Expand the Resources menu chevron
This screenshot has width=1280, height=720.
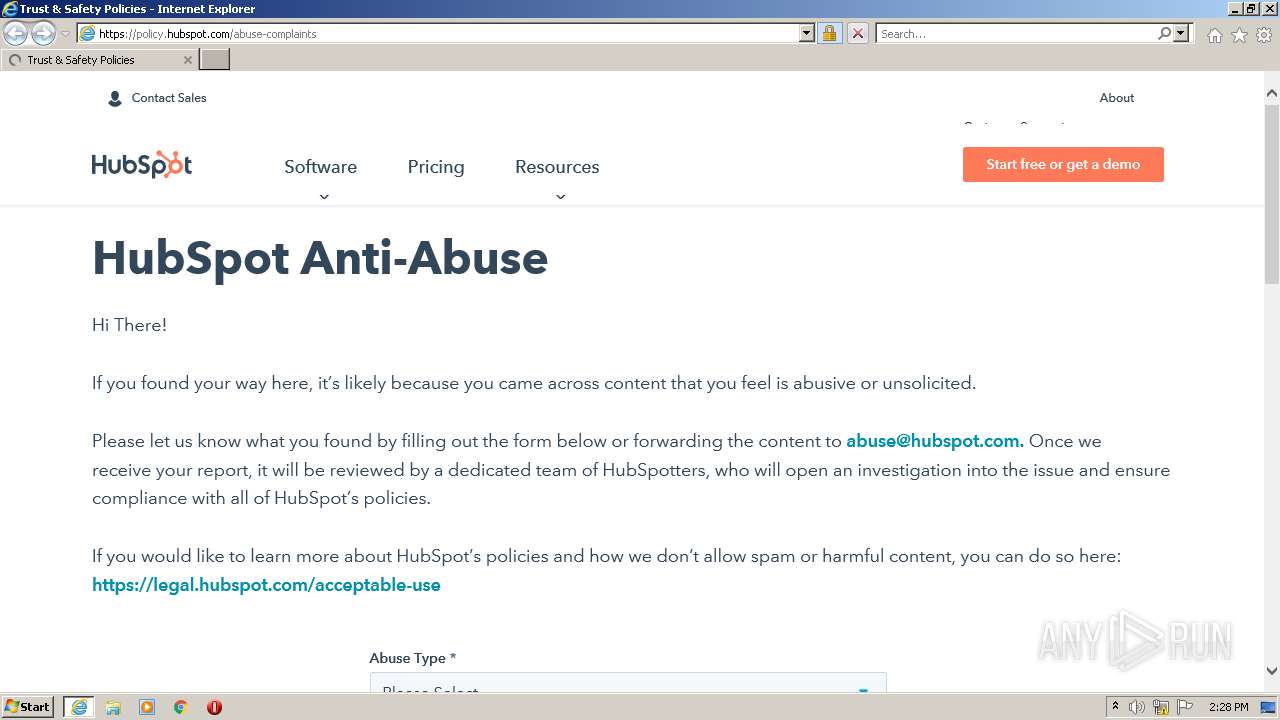point(560,197)
